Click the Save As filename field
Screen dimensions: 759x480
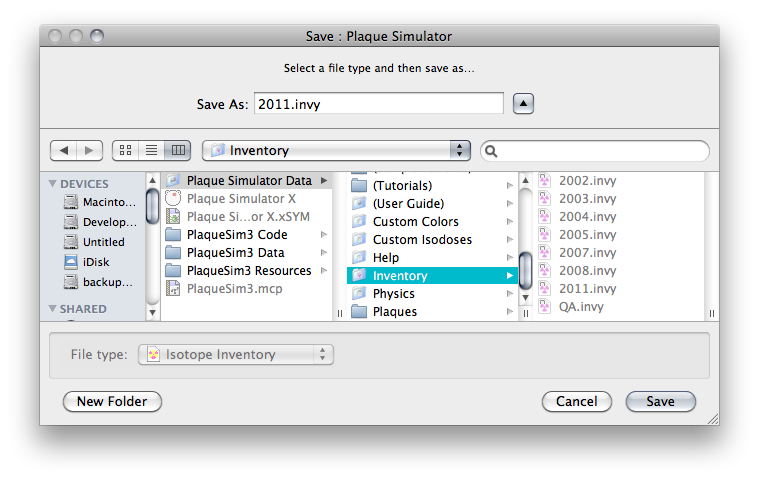pyautogui.click(x=379, y=104)
